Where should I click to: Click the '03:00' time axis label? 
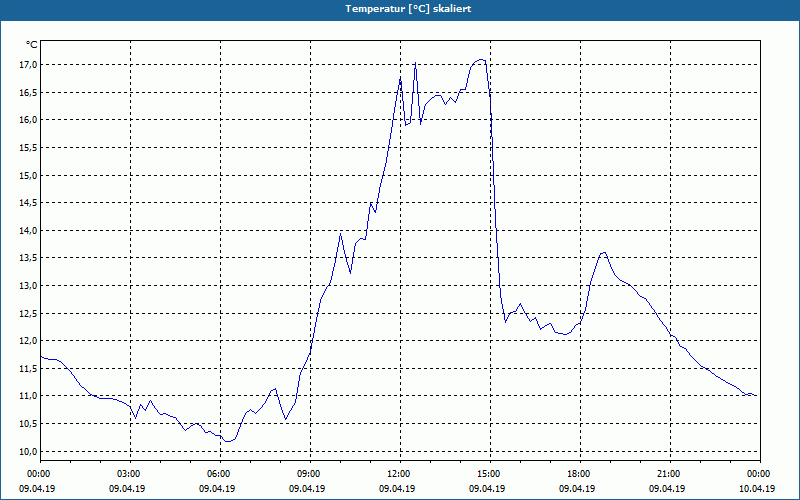click(x=130, y=474)
